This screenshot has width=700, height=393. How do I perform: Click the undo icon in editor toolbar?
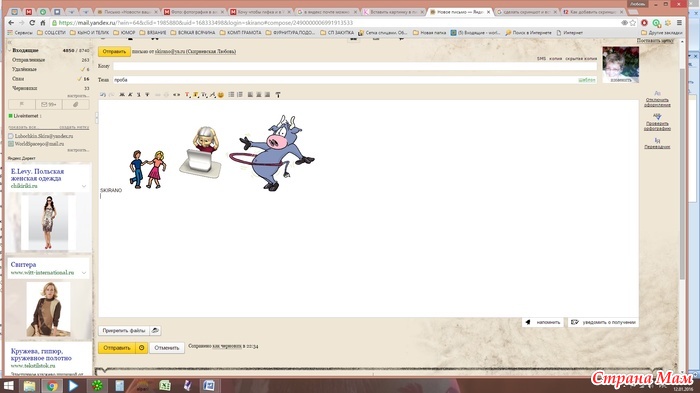(x=103, y=95)
